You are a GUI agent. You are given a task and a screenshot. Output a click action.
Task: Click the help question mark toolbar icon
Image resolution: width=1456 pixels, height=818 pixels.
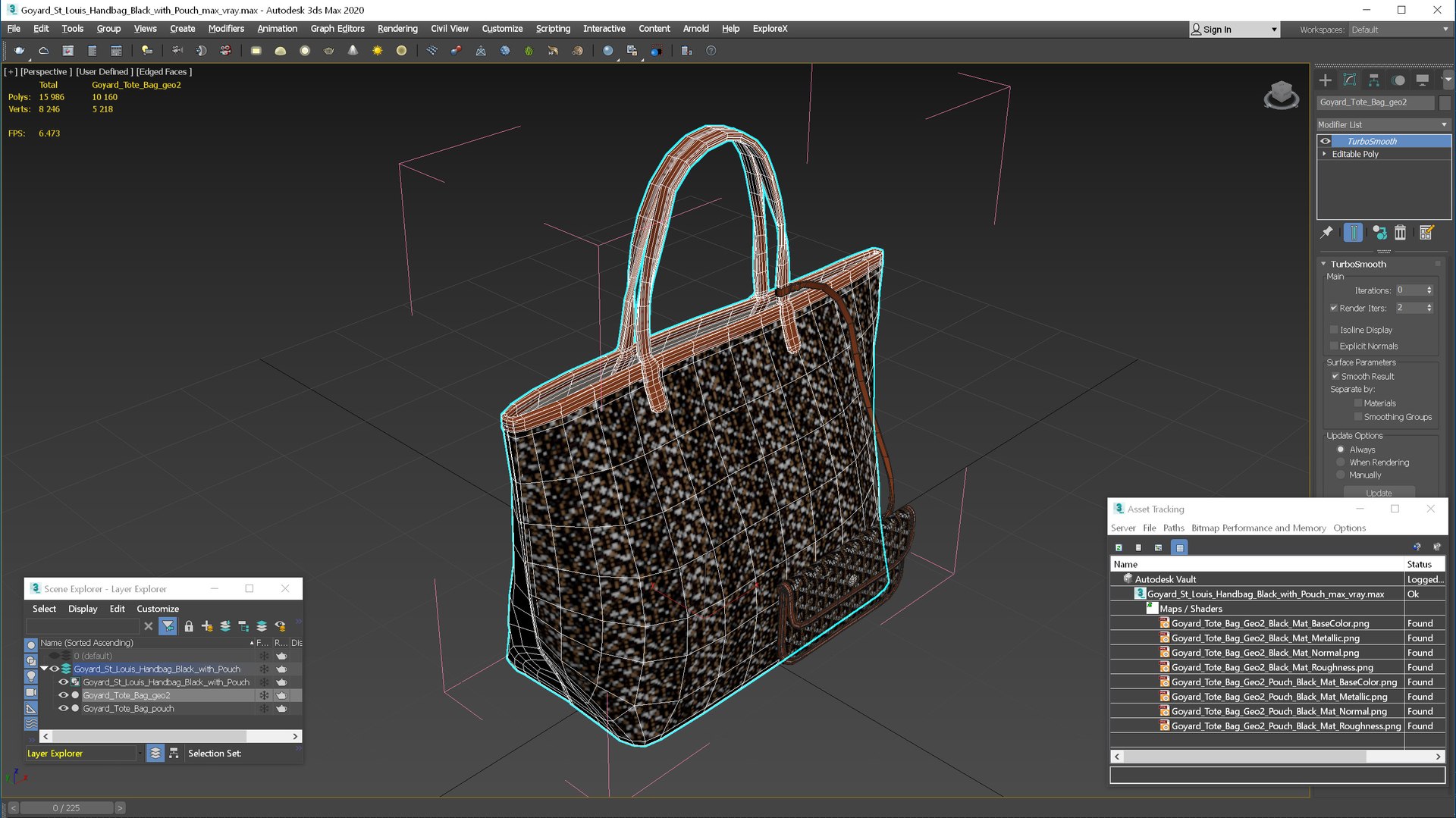[711, 51]
